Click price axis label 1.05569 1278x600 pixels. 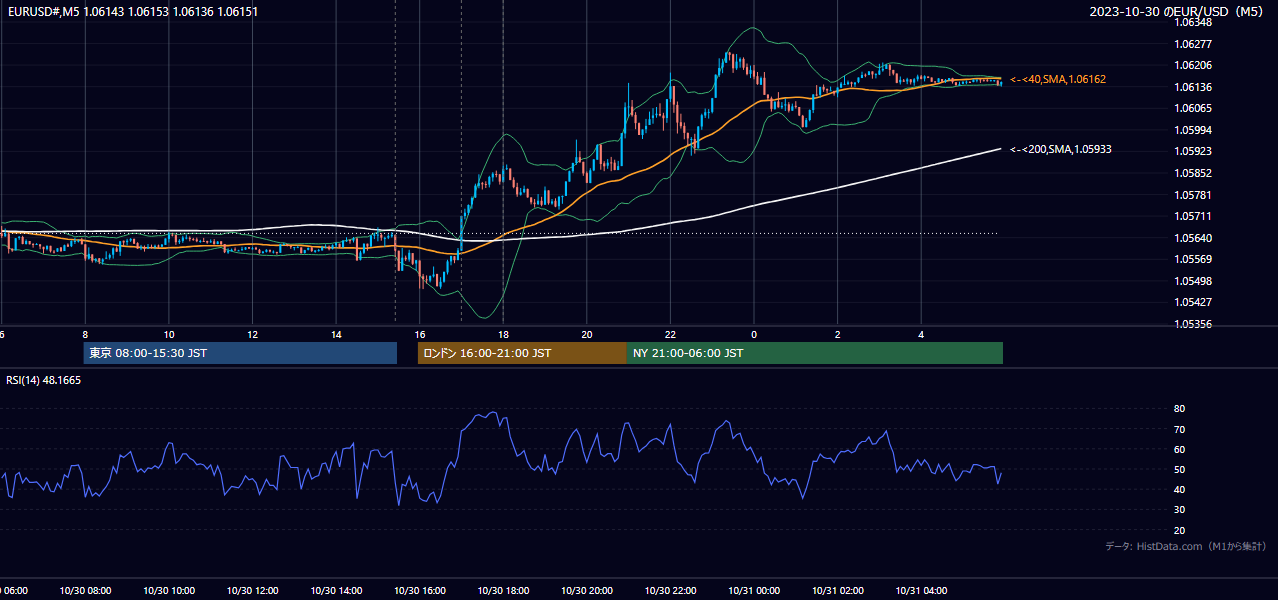click(x=1192, y=259)
